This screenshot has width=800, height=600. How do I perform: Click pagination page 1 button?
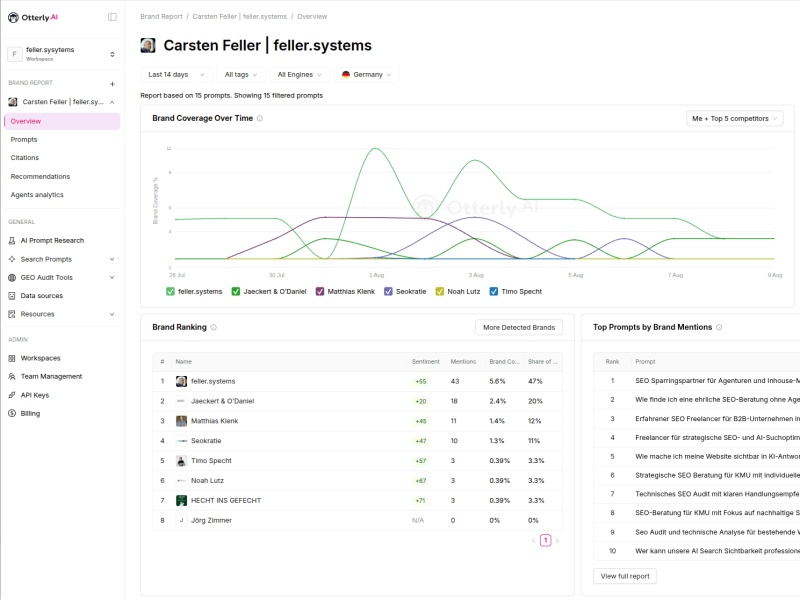pyautogui.click(x=545, y=540)
